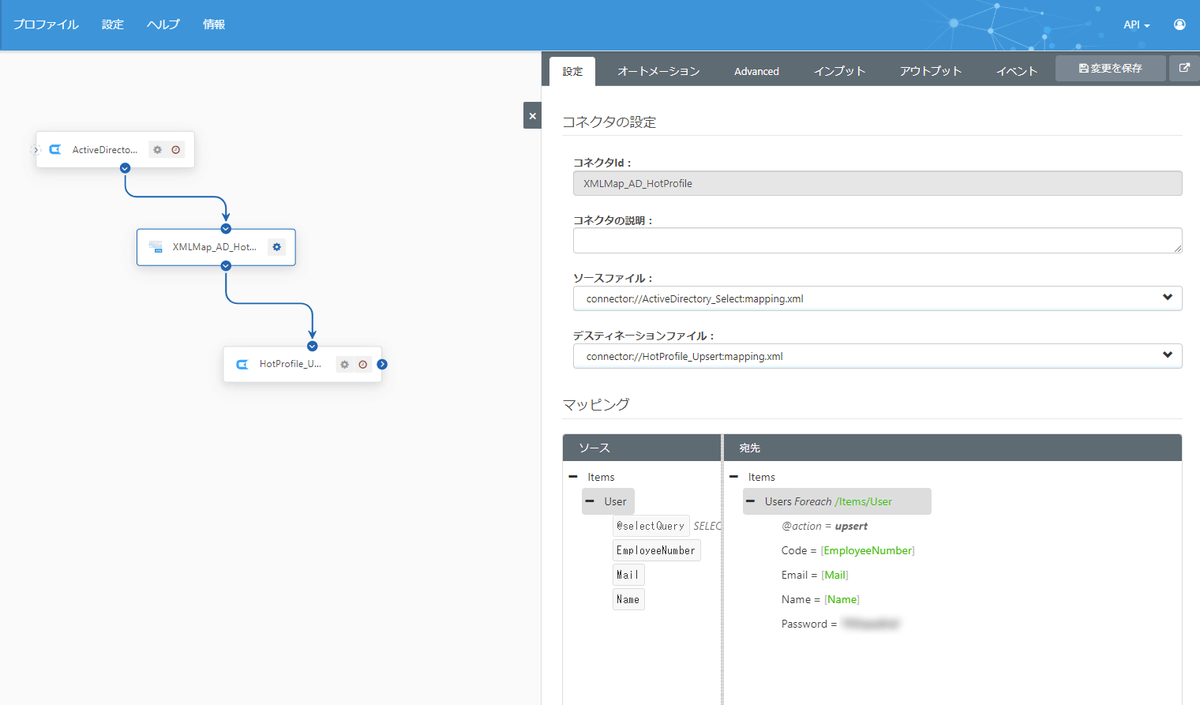The image size is (1200, 705).
Task: Open the 設定 menu in top bar
Action: 113,24
